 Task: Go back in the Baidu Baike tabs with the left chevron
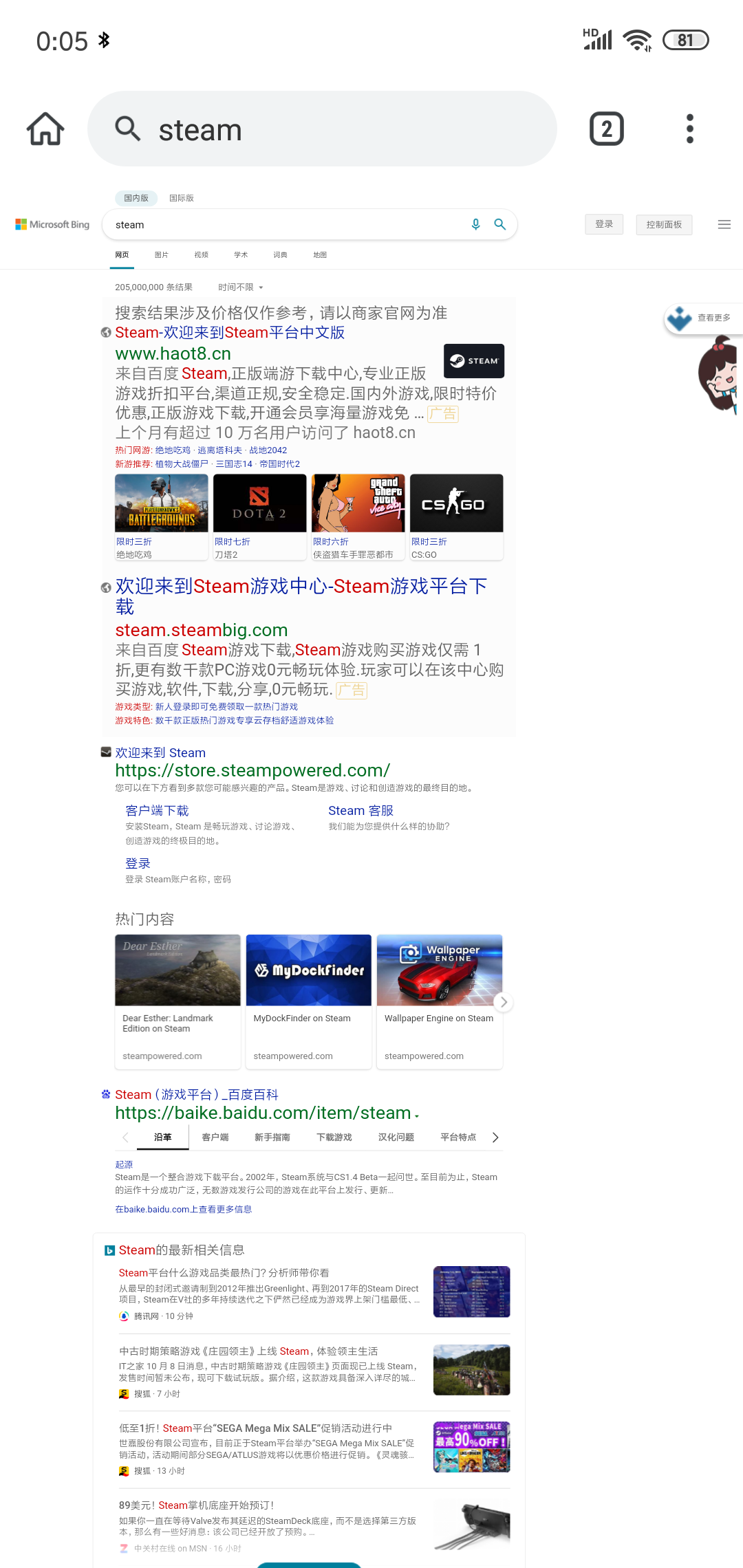click(125, 1137)
